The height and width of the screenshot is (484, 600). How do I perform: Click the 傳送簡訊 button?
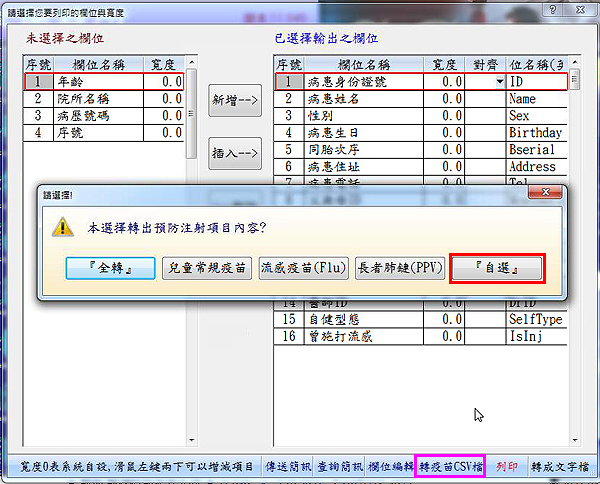[x=288, y=466]
